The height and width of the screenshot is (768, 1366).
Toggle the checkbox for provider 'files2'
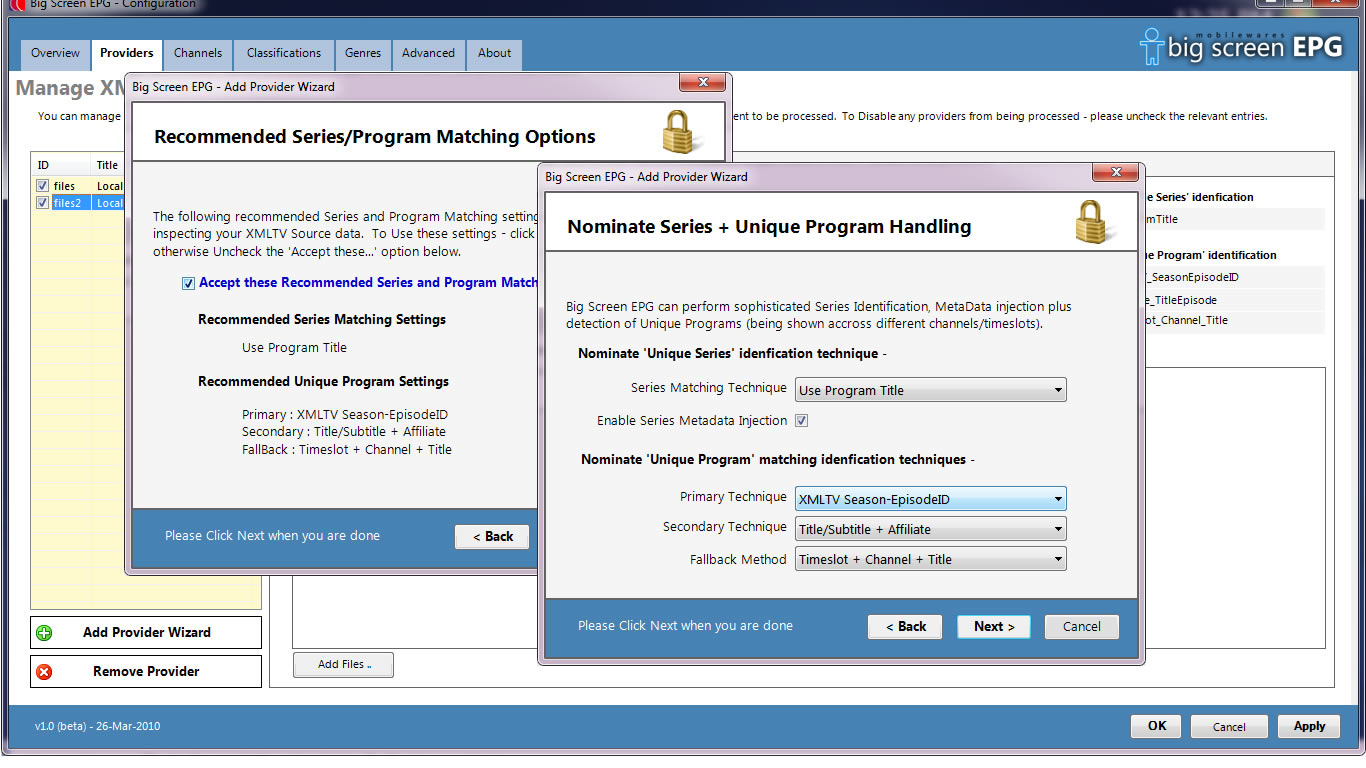(x=42, y=203)
